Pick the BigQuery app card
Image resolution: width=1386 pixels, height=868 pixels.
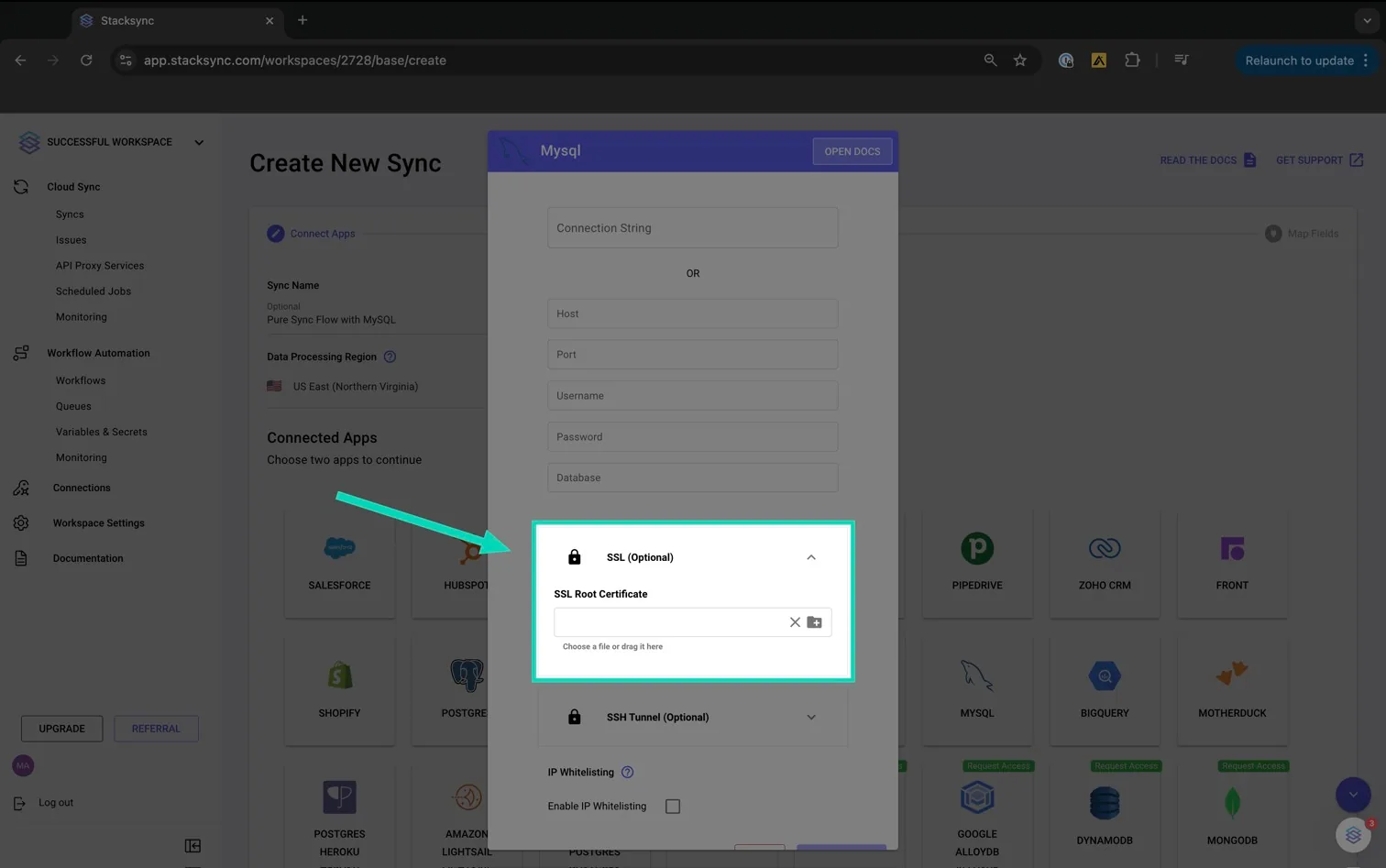(x=1105, y=690)
